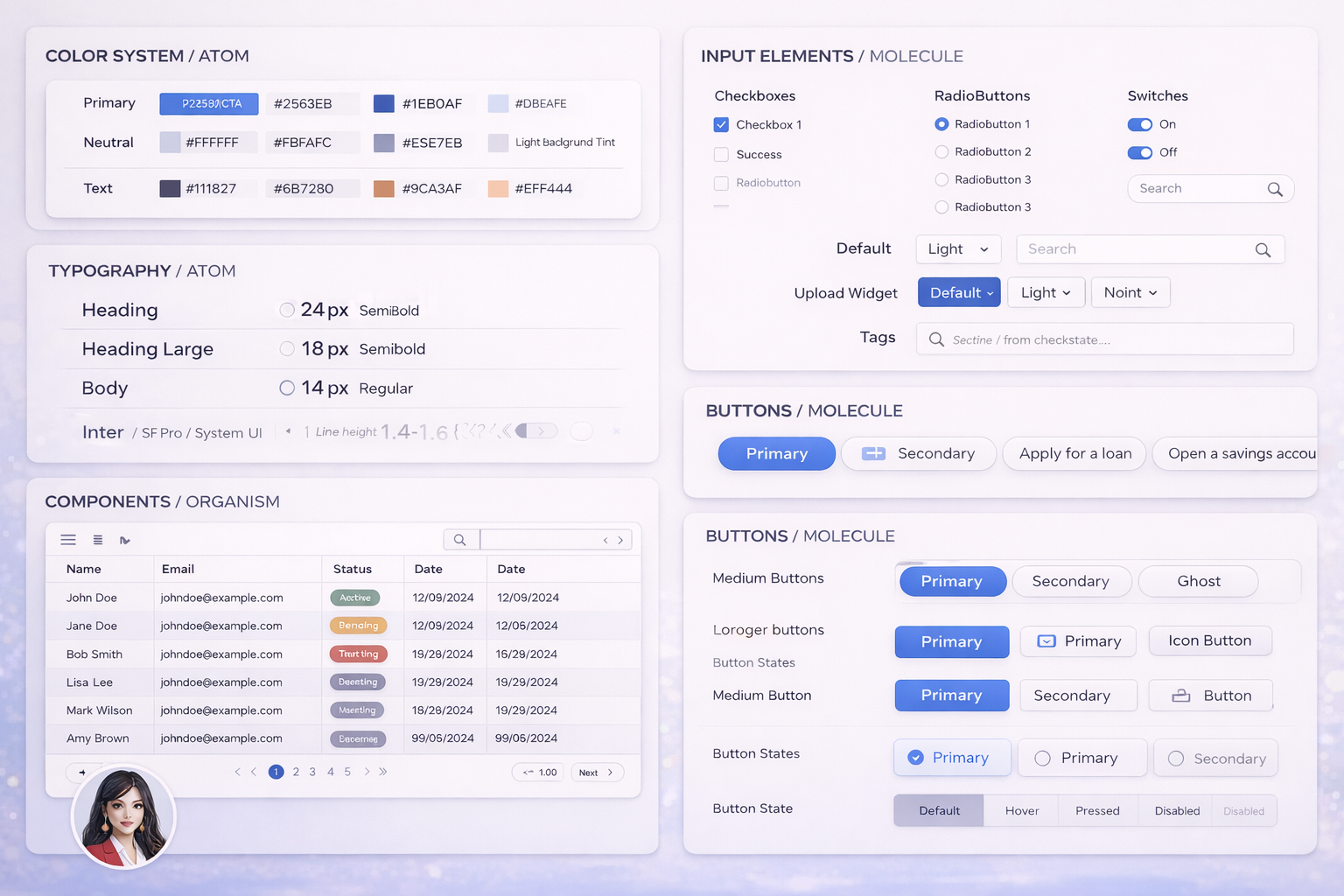Viewport: 1344px width, 896px height.
Task: Click the magnifier icon in the Tags field
Action: click(936, 339)
